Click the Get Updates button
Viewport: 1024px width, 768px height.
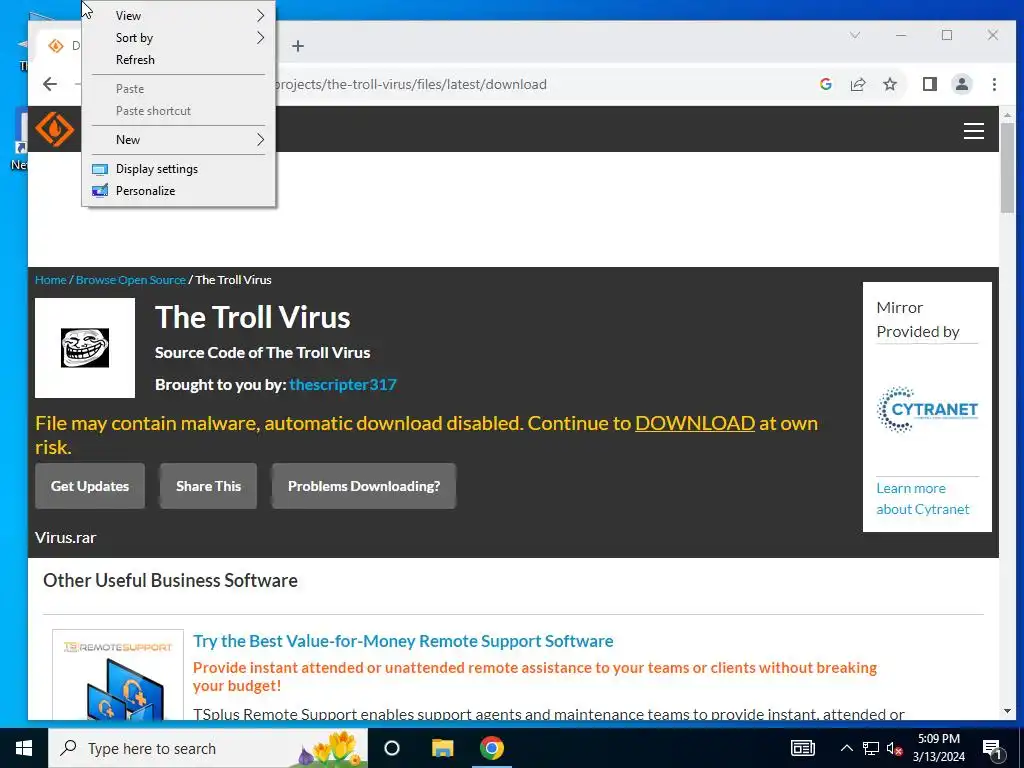pos(90,486)
